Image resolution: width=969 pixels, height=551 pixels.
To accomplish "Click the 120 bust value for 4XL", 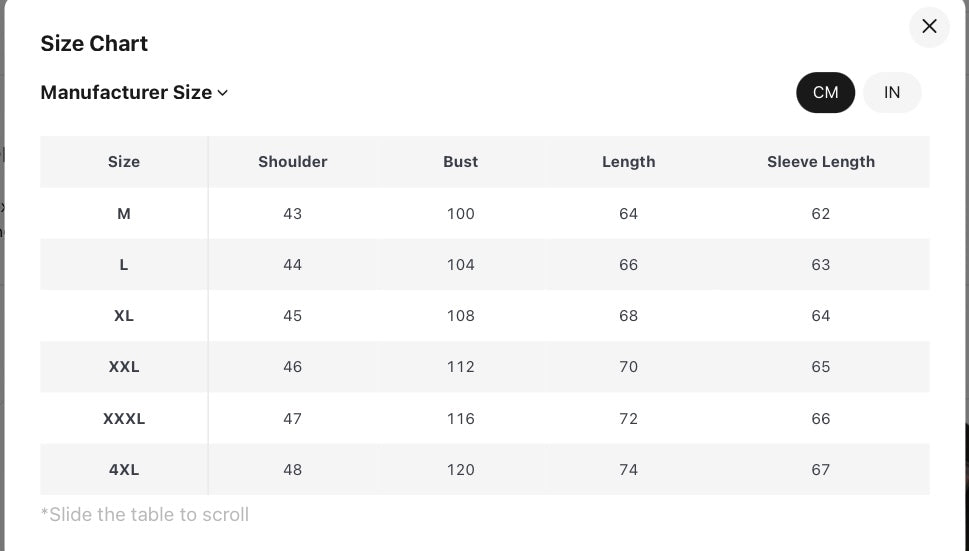I will click(460, 469).
